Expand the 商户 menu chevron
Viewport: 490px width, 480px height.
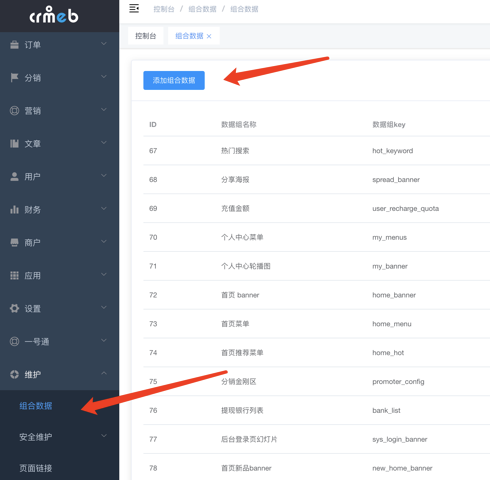(104, 241)
